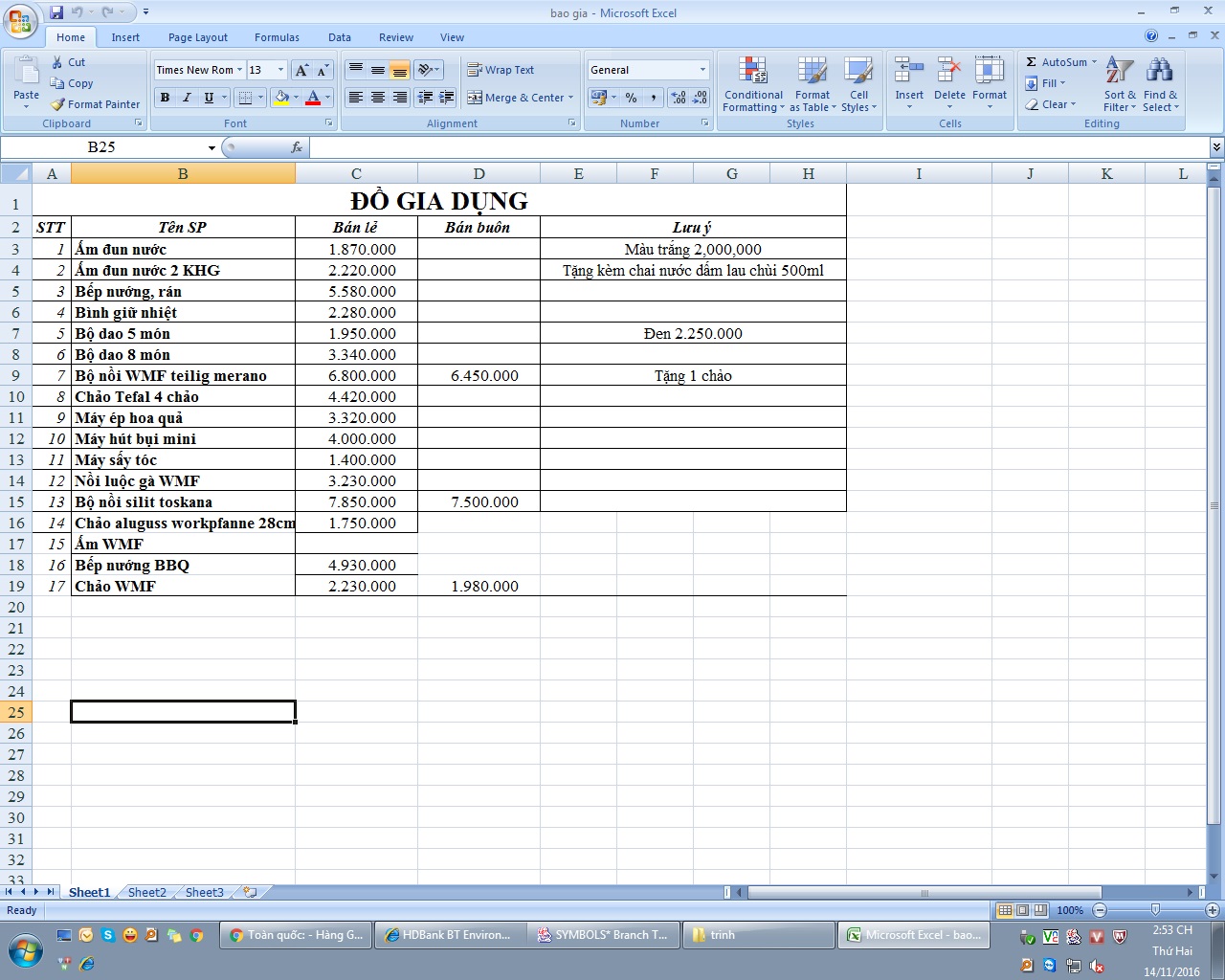Toggle Wrap Text for the selected cell
Image resolution: width=1225 pixels, height=980 pixels.
(501, 70)
